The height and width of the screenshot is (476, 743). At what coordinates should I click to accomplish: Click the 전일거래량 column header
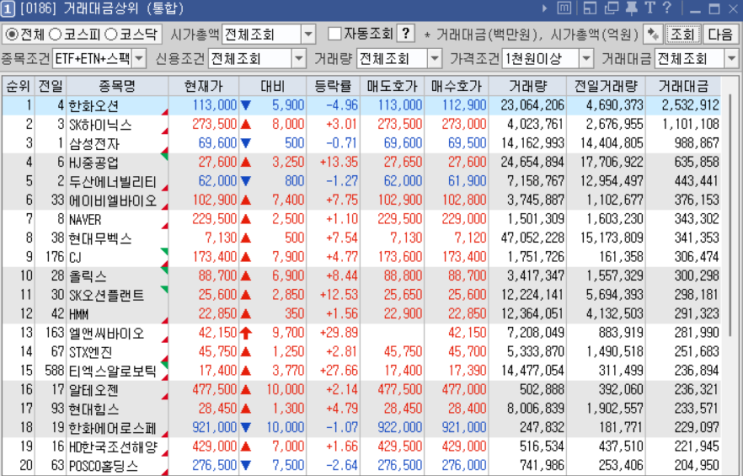point(606,86)
